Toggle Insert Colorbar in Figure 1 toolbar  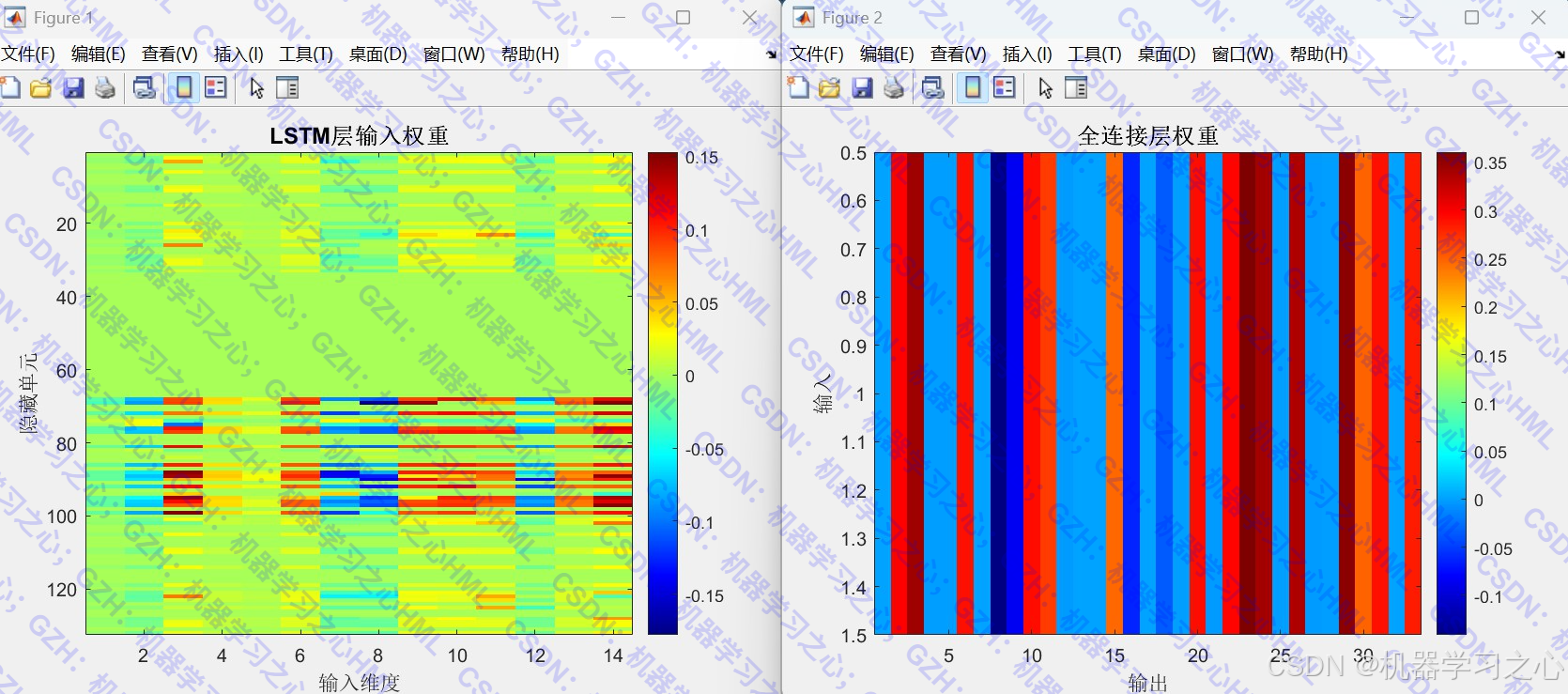click(184, 88)
